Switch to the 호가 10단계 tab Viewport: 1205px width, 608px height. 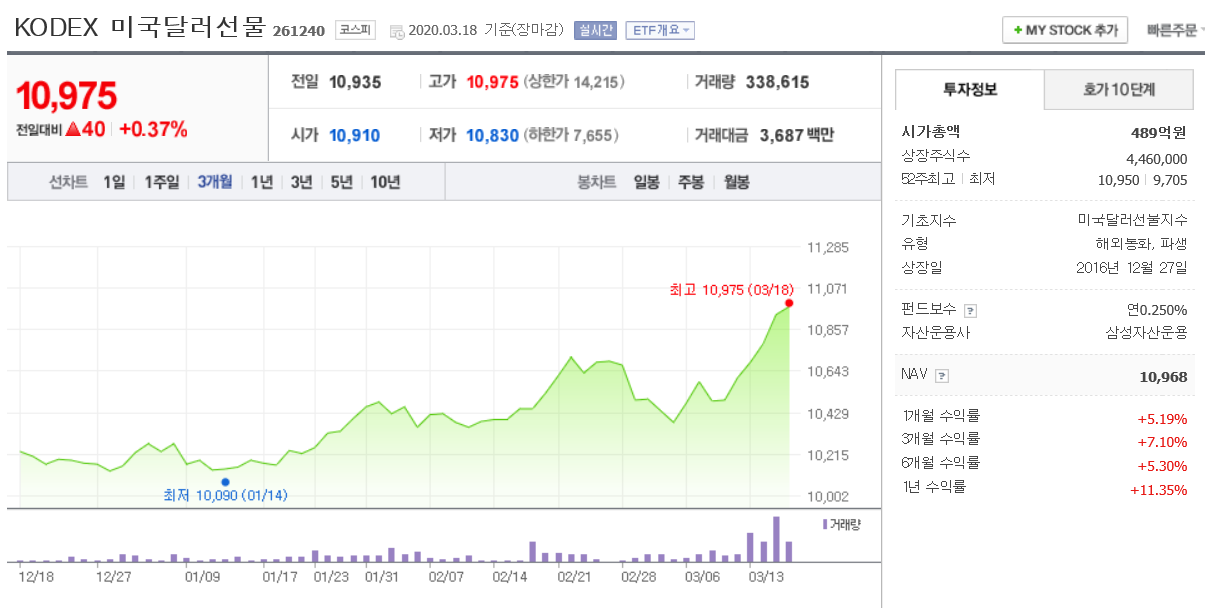pyautogui.click(x=1118, y=90)
